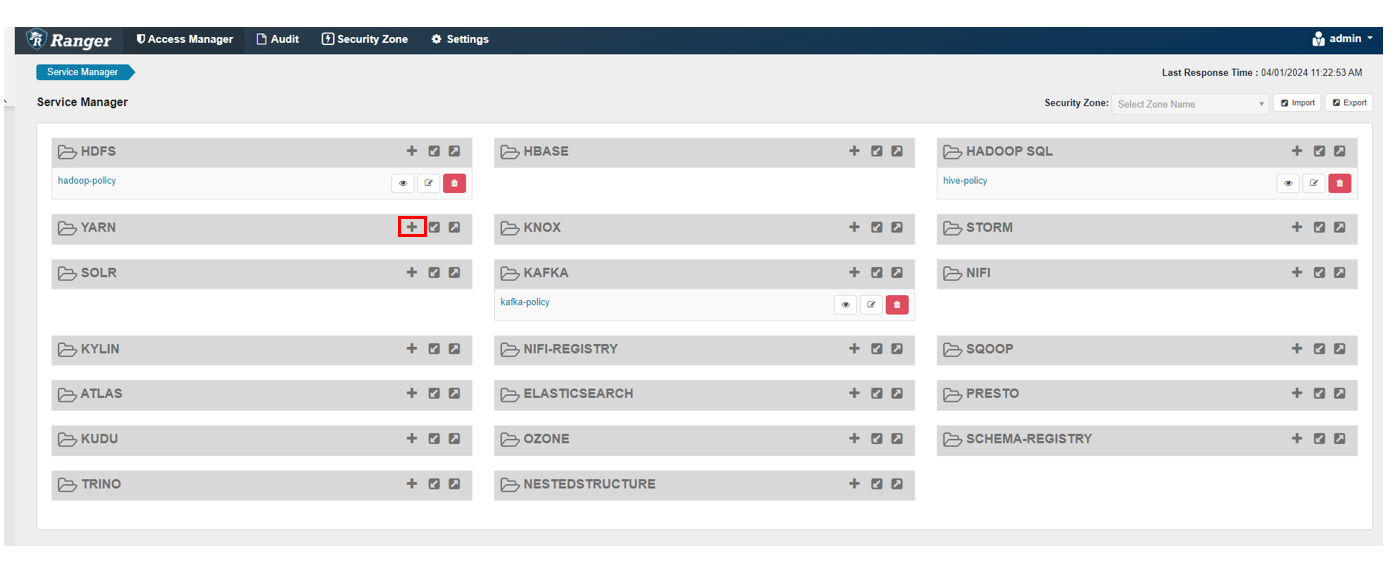This screenshot has height=562, width=1394.
Task: Add a new PRESTO service
Action: [1297, 393]
